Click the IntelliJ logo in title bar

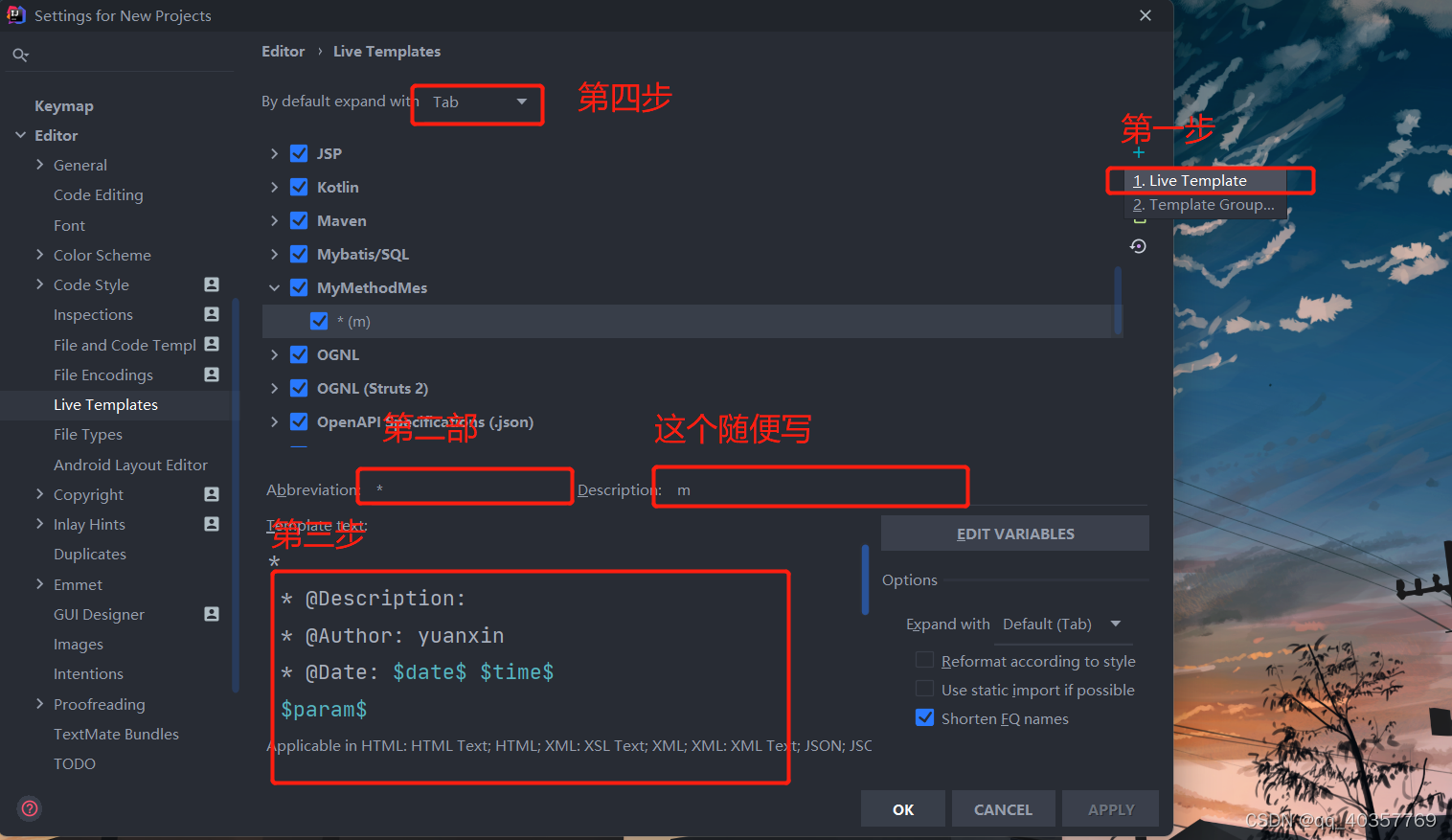16,15
